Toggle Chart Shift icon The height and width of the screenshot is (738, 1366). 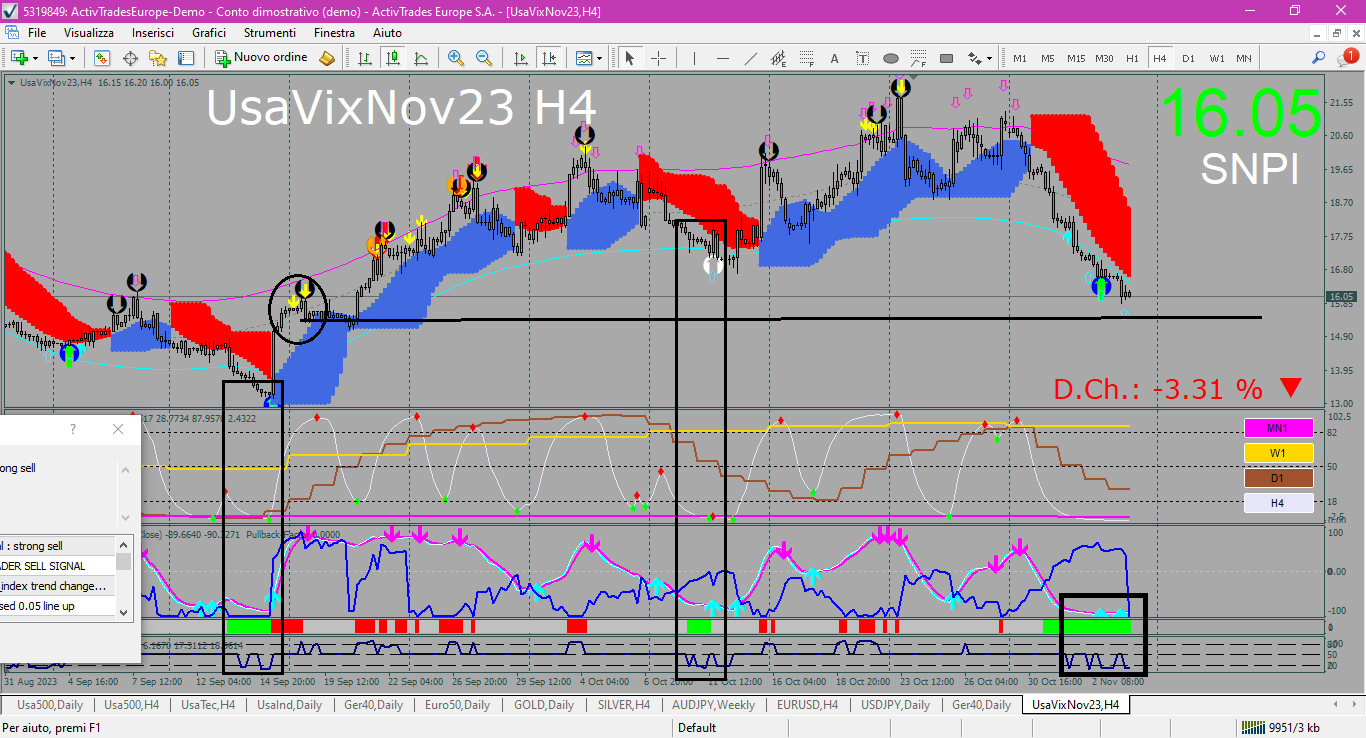coord(548,58)
